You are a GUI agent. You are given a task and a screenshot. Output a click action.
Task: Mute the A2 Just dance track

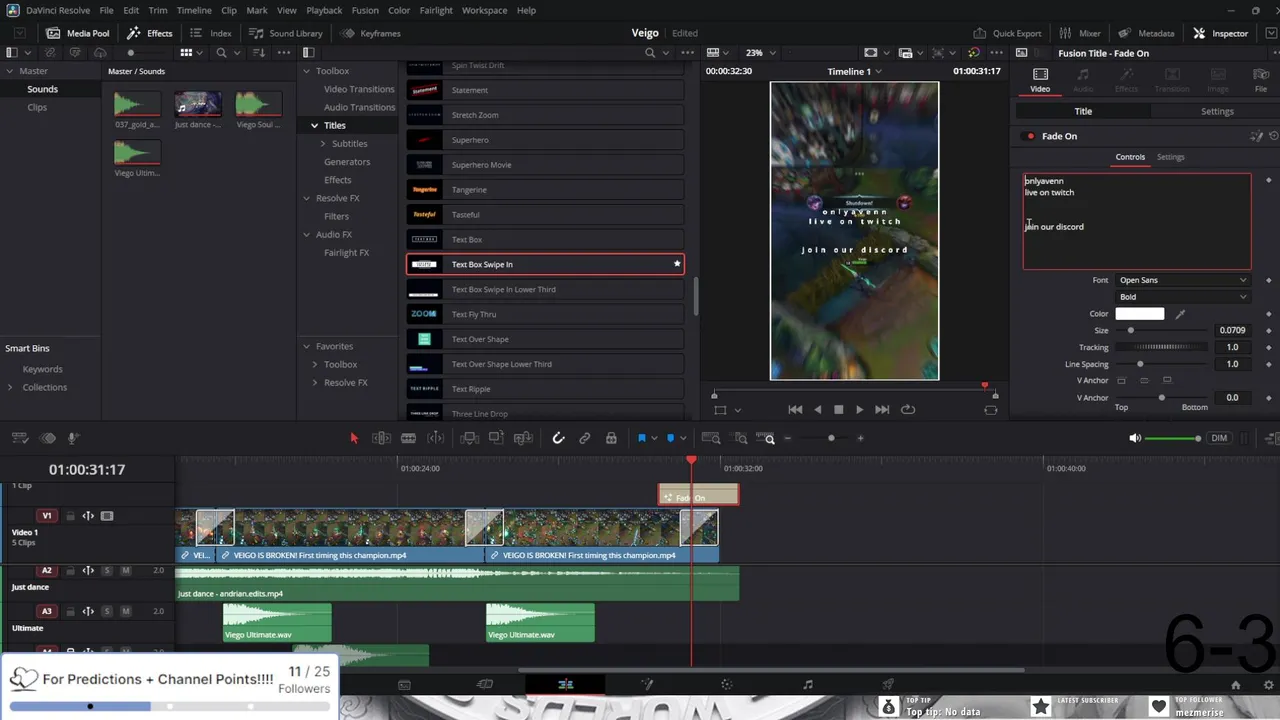(126, 571)
